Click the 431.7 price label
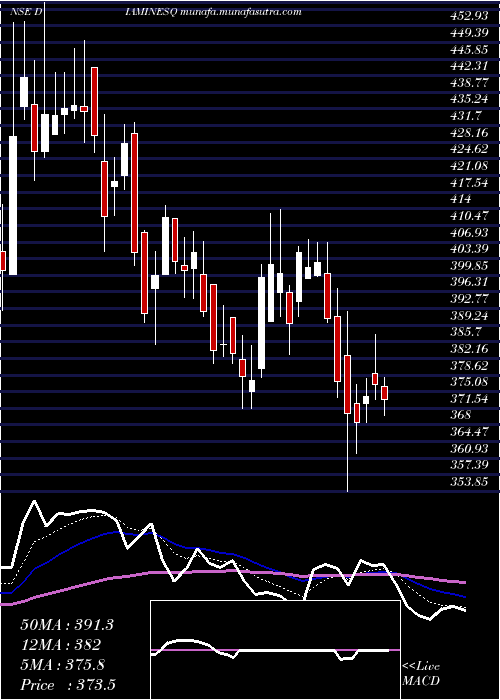This screenshot has height=700, width=500. (466, 117)
